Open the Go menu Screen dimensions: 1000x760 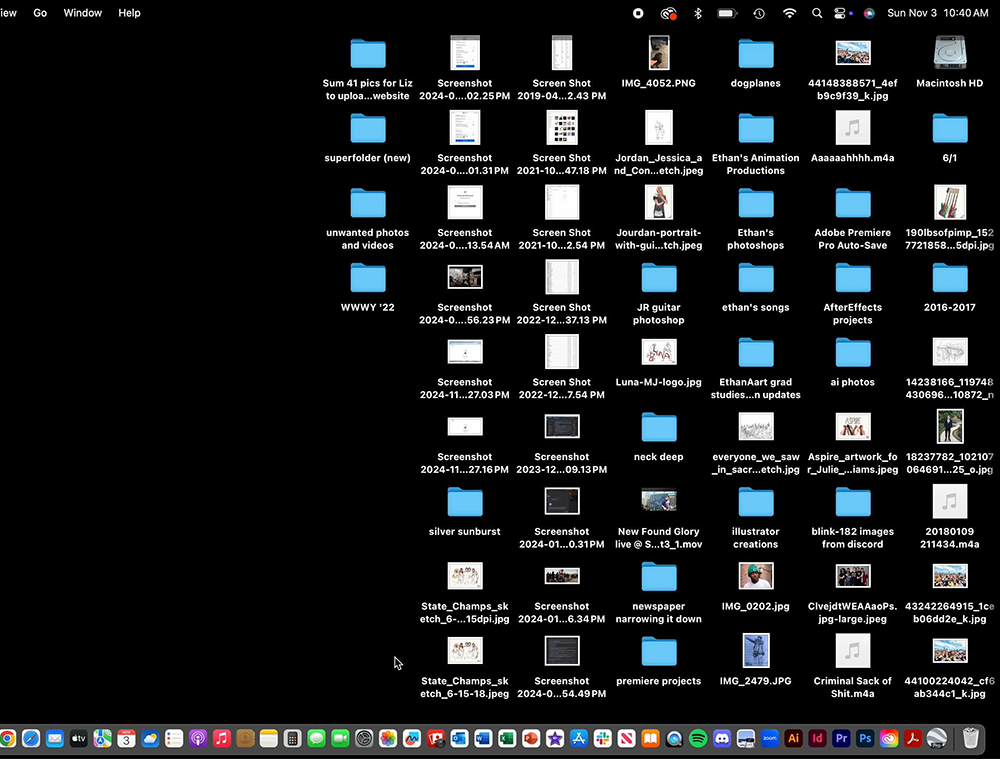[40, 13]
